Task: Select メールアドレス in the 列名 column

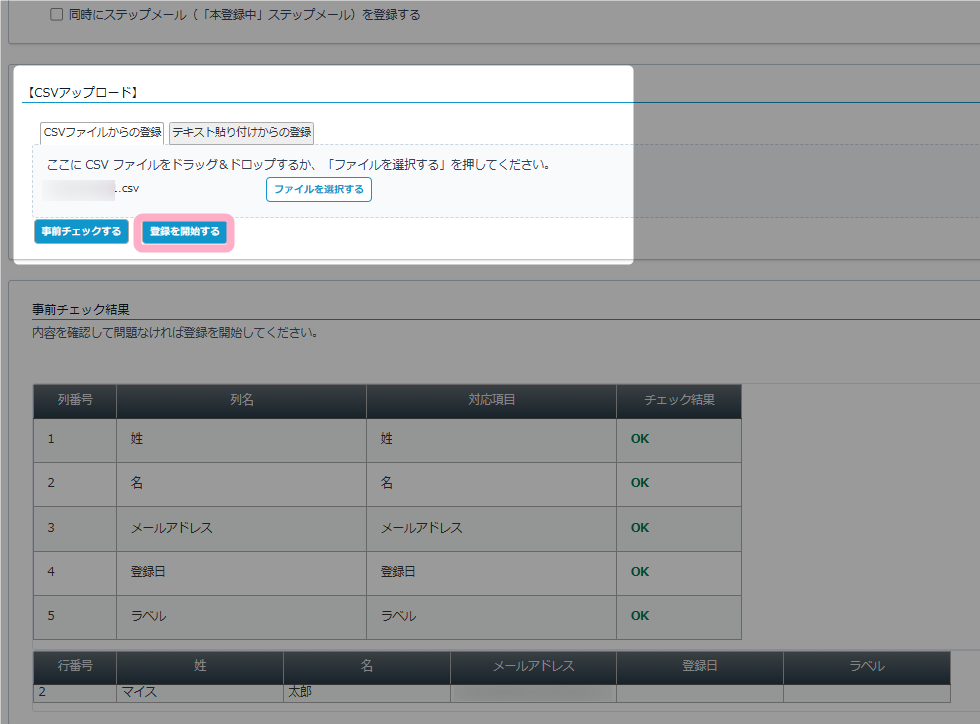Action: 171,528
